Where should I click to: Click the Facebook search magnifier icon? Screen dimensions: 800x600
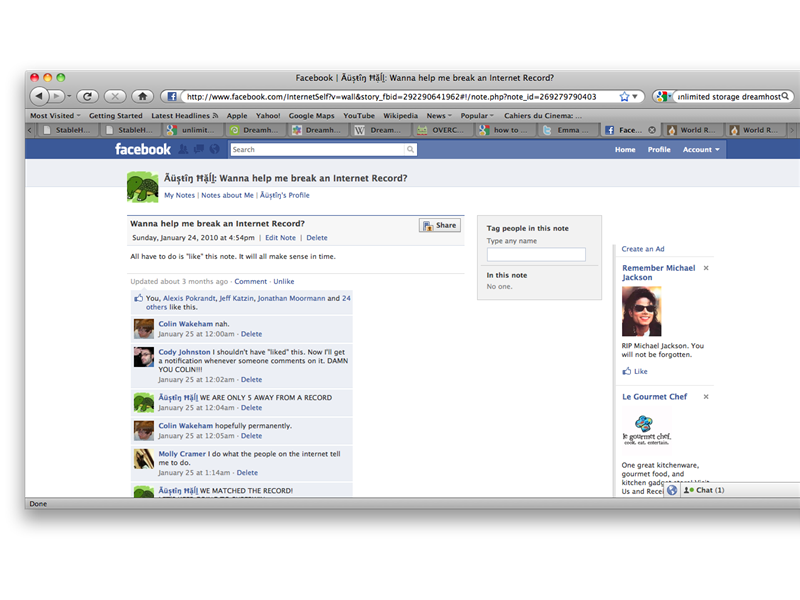410,149
